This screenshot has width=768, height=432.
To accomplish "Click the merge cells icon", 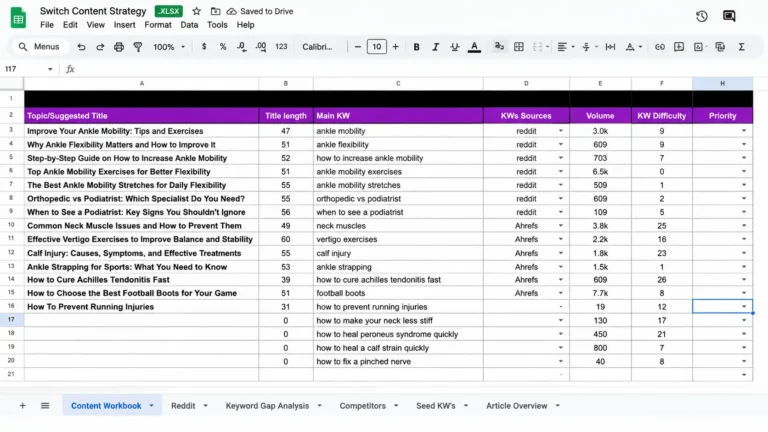I will [x=537, y=47].
